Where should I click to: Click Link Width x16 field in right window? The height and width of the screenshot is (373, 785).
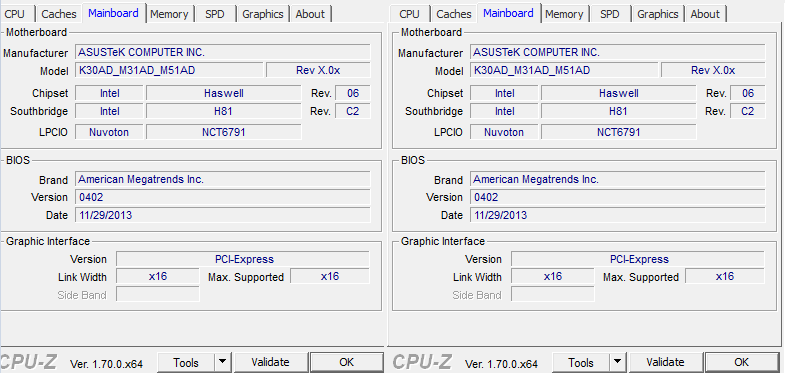pos(553,276)
